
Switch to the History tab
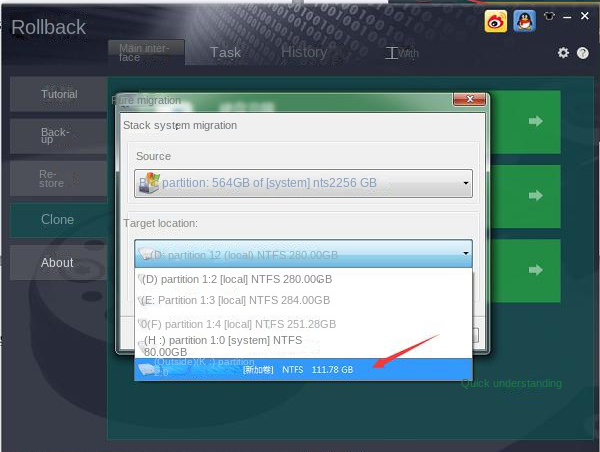pos(304,52)
